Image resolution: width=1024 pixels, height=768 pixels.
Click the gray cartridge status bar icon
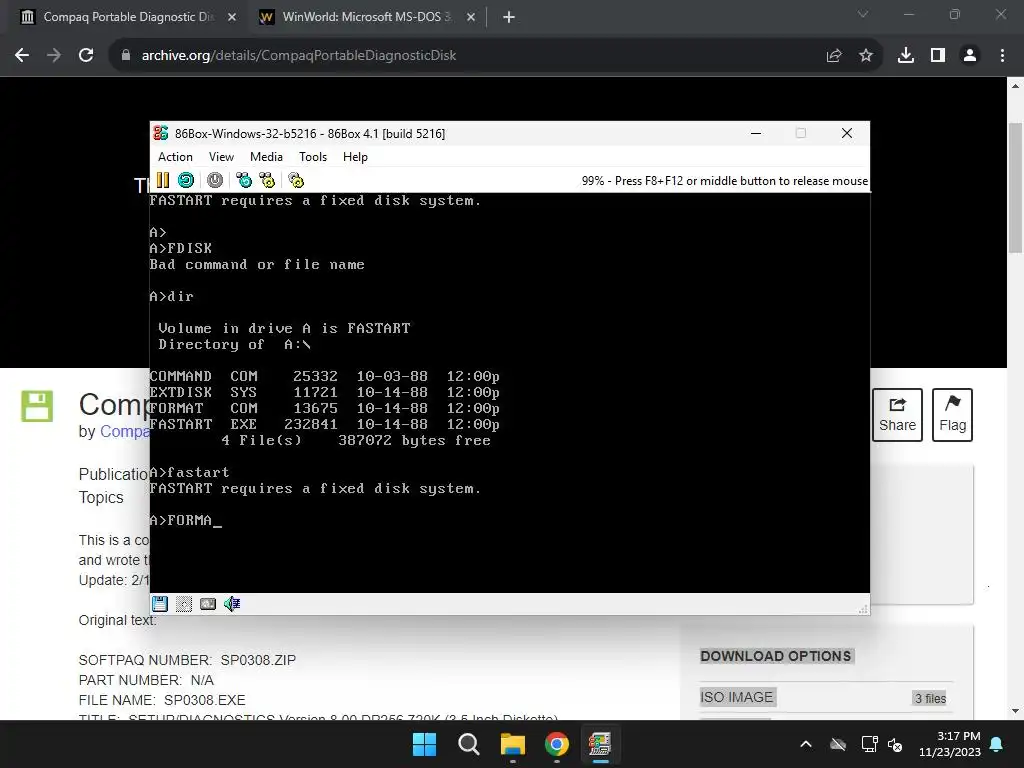(208, 604)
